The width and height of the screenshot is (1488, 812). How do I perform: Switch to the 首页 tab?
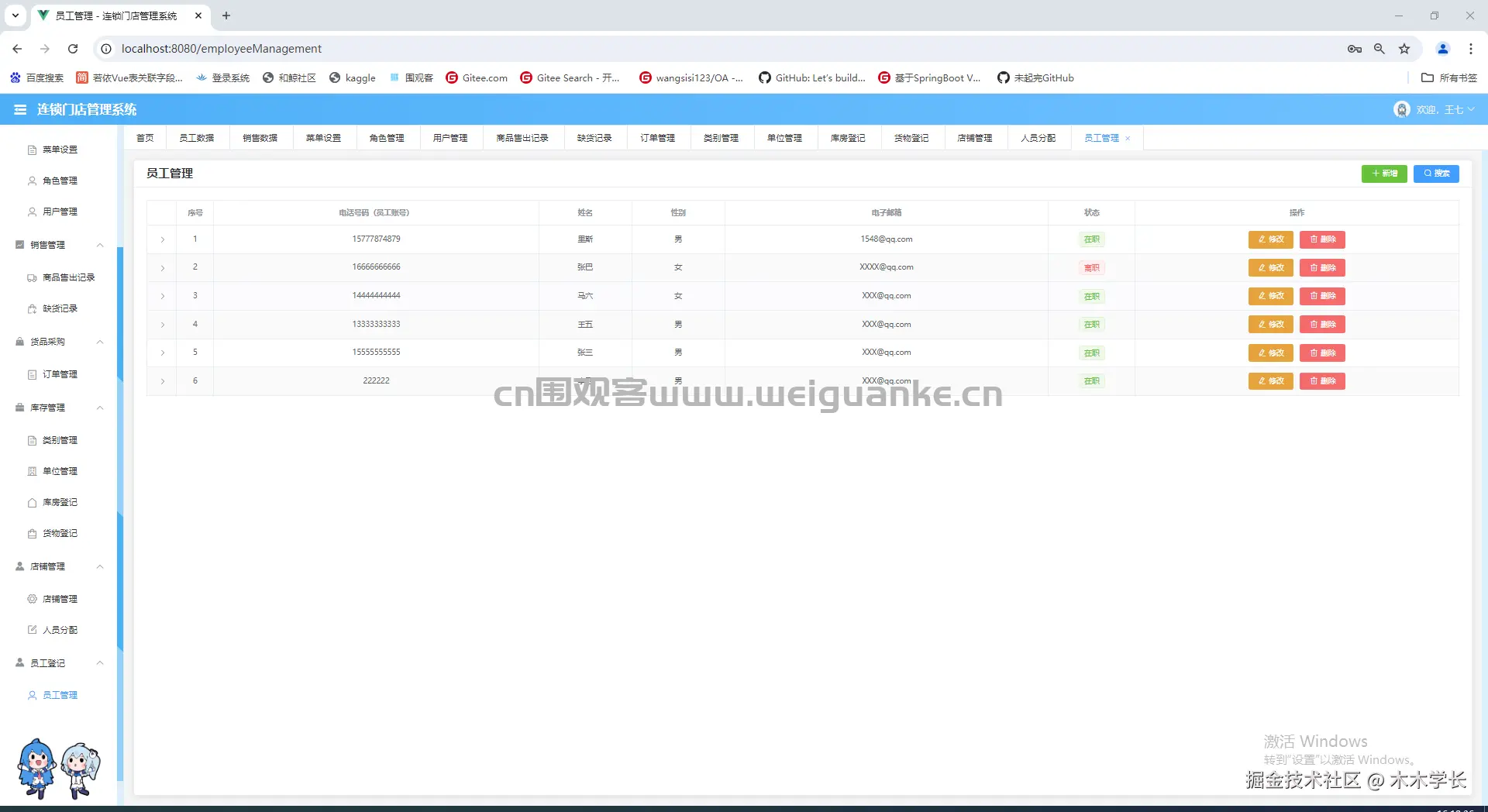pyautogui.click(x=145, y=138)
